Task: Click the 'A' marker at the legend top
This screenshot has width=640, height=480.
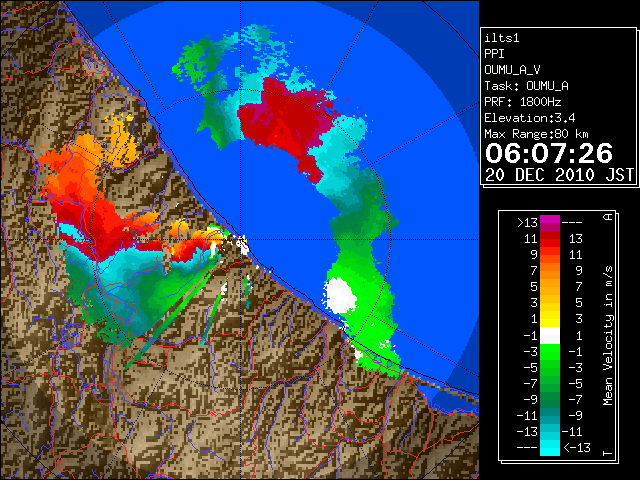Action: pos(608,216)
